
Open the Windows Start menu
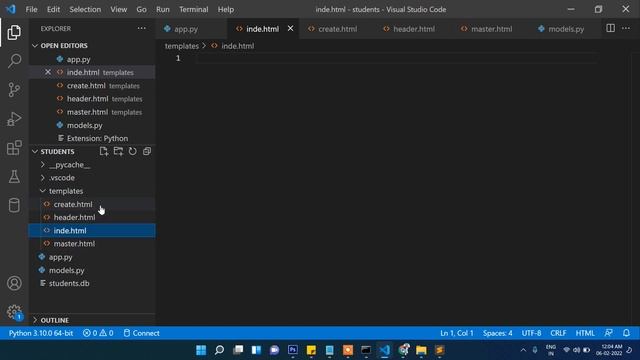point(201,350)
